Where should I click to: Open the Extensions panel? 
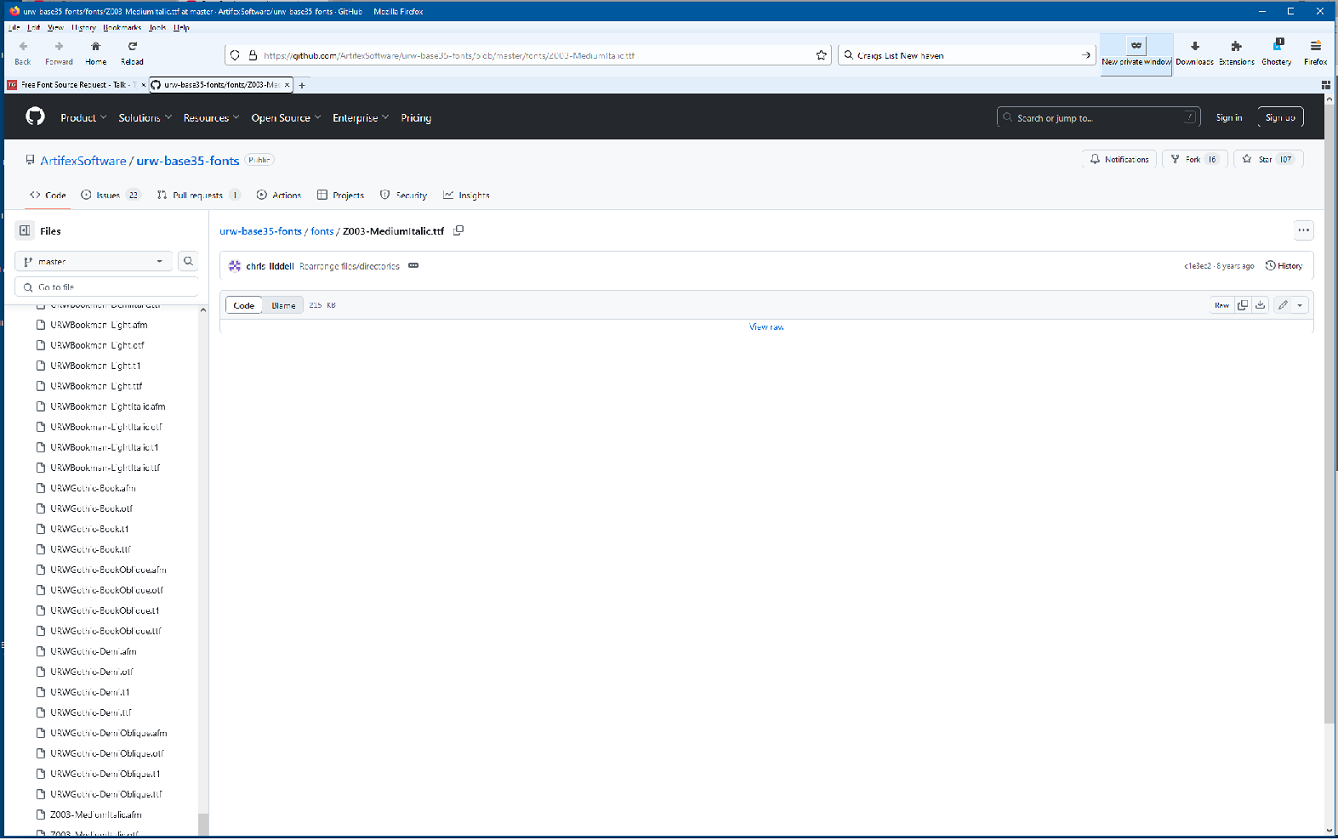[1236, 52]
